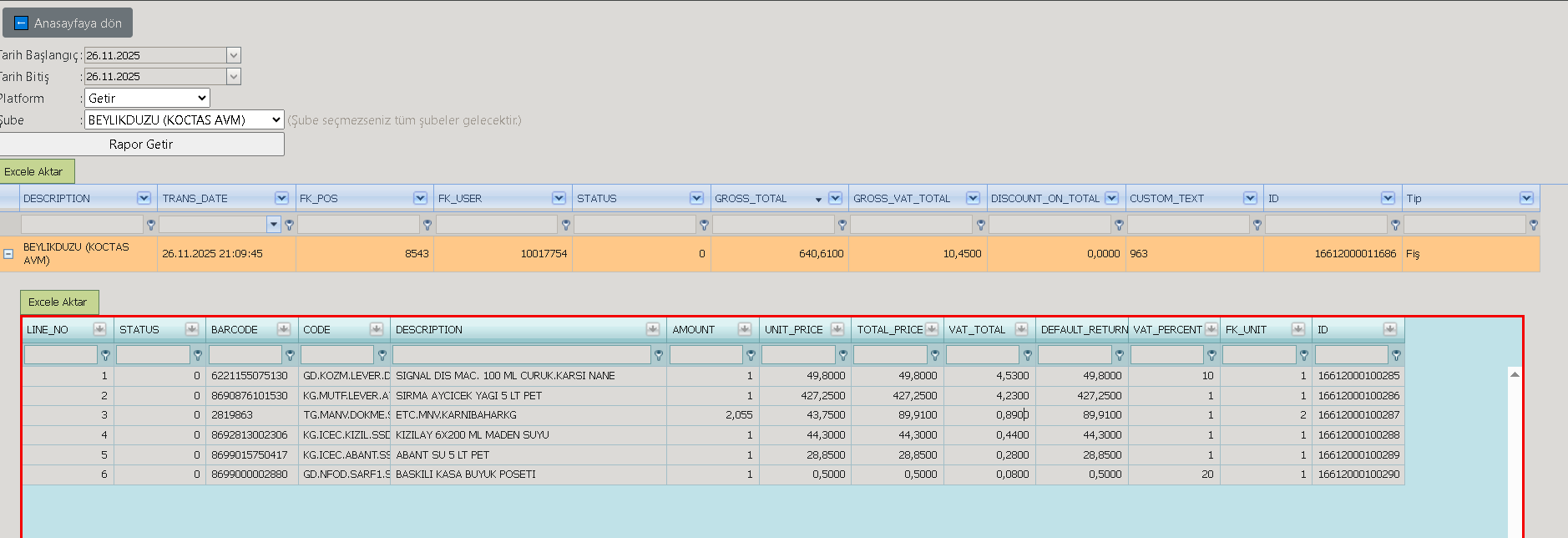Click Rapor Getir button
The height and width of the screenshot is (538, 1568).
(141, 144)
